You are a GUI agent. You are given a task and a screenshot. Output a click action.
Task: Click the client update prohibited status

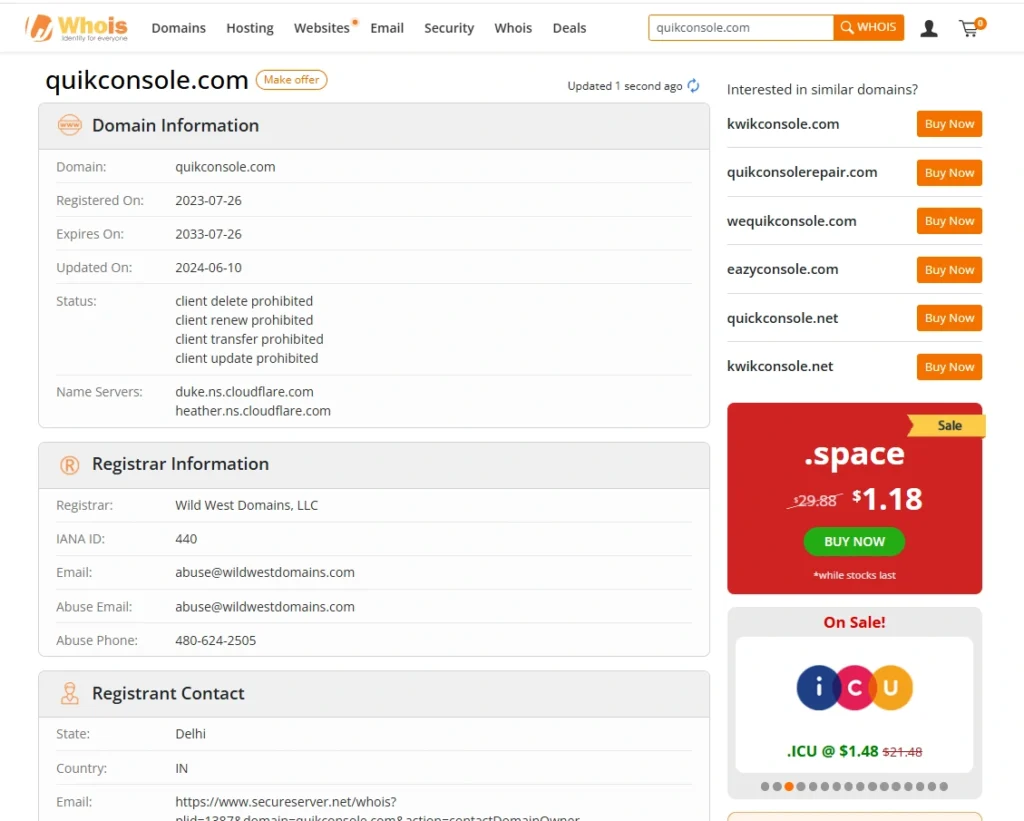point(246,358)
